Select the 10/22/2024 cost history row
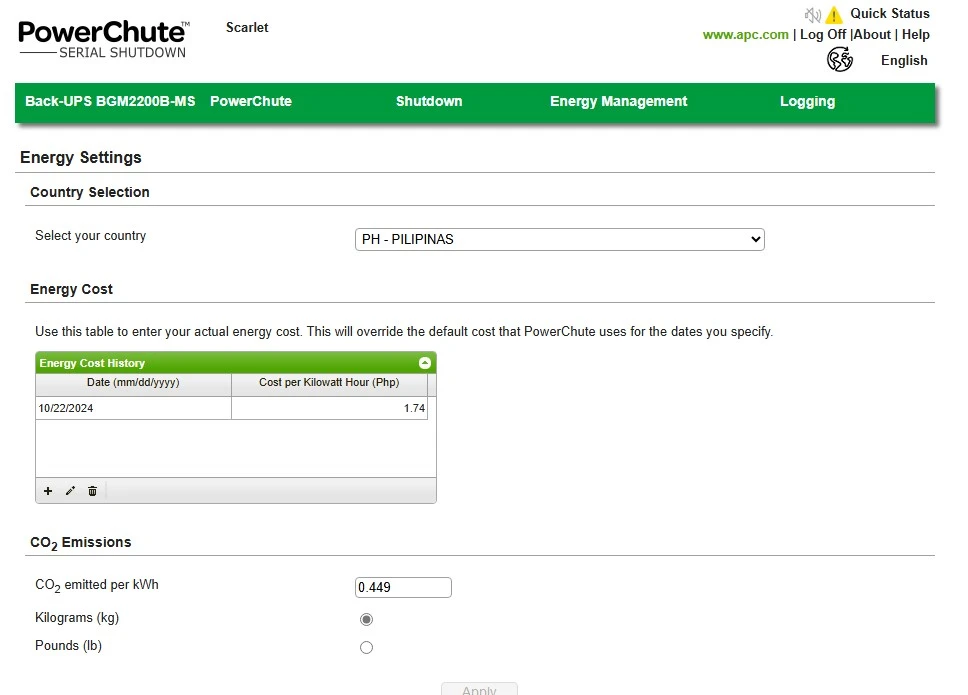This screenshot has width=968, height=695. coord(232,408)
